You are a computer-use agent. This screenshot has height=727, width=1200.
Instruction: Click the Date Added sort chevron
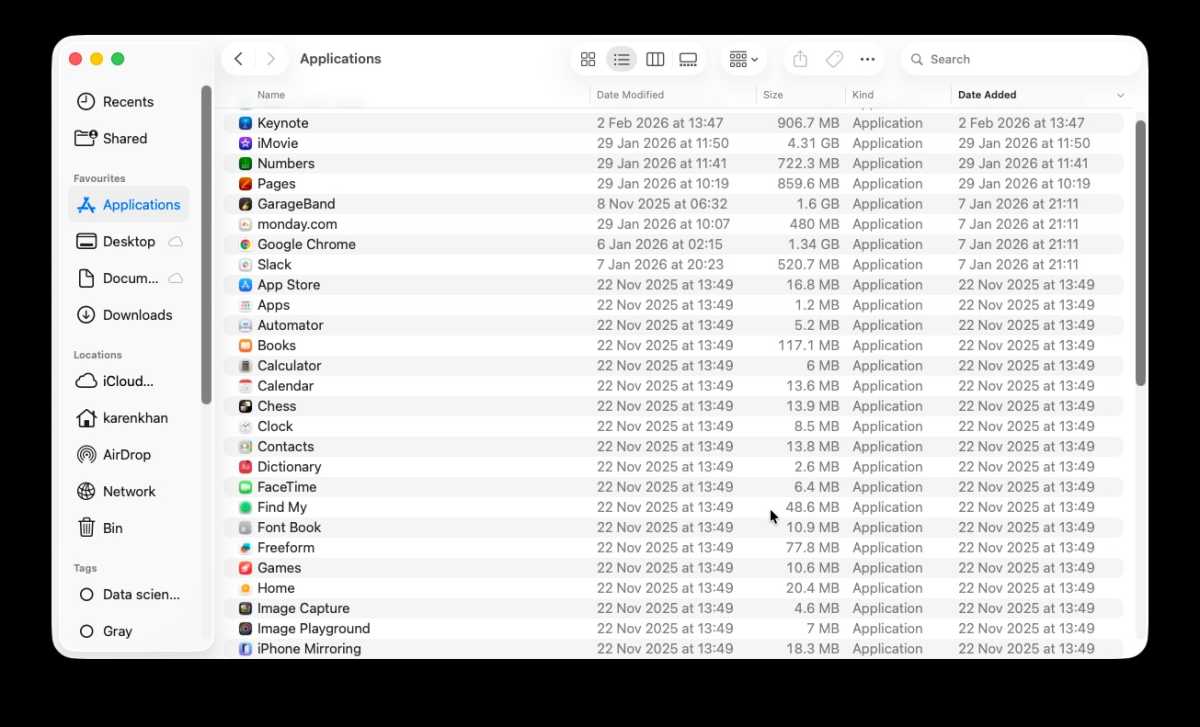(1118, 94)
